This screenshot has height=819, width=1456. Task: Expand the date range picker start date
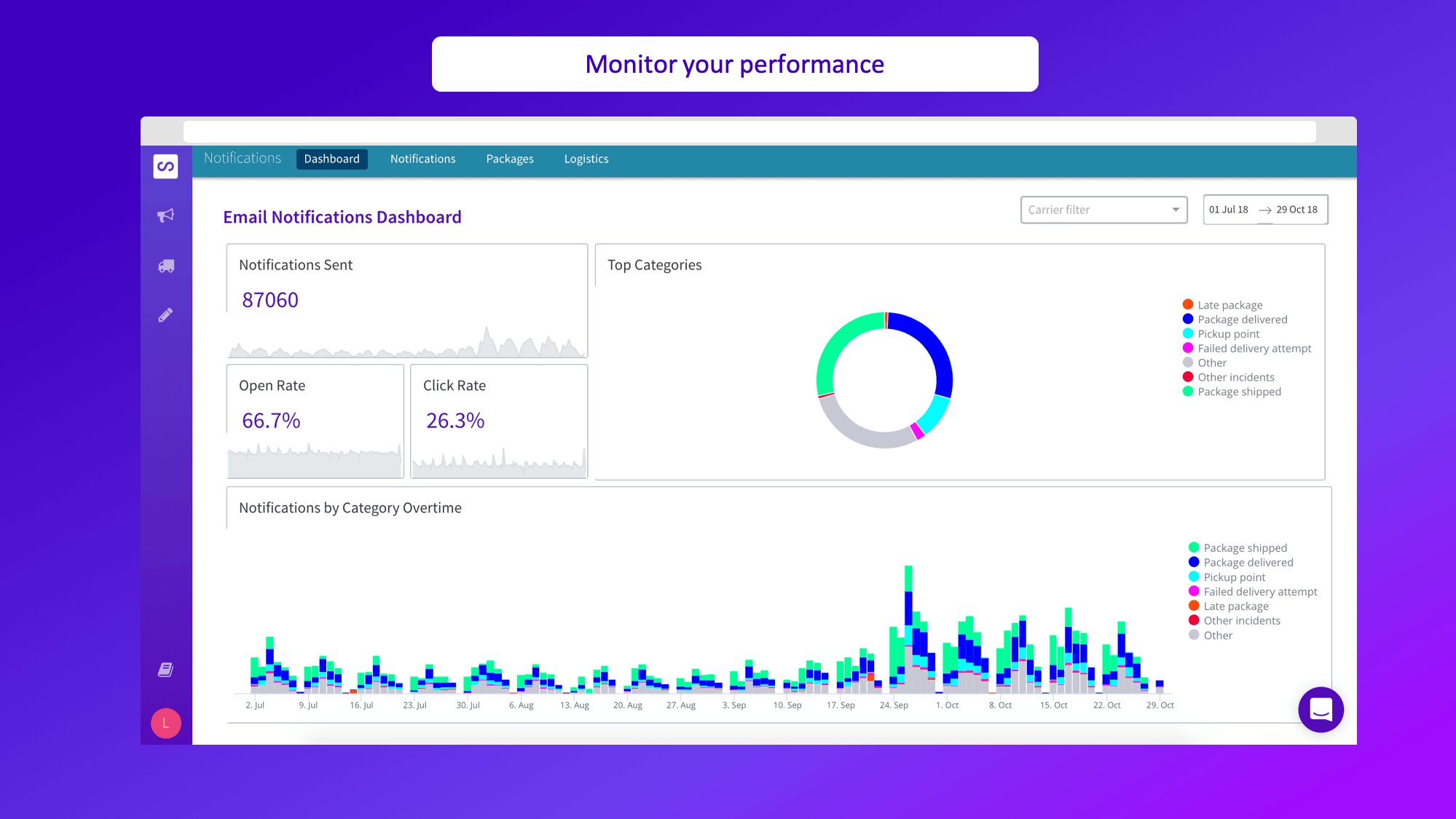[1231, 209]
